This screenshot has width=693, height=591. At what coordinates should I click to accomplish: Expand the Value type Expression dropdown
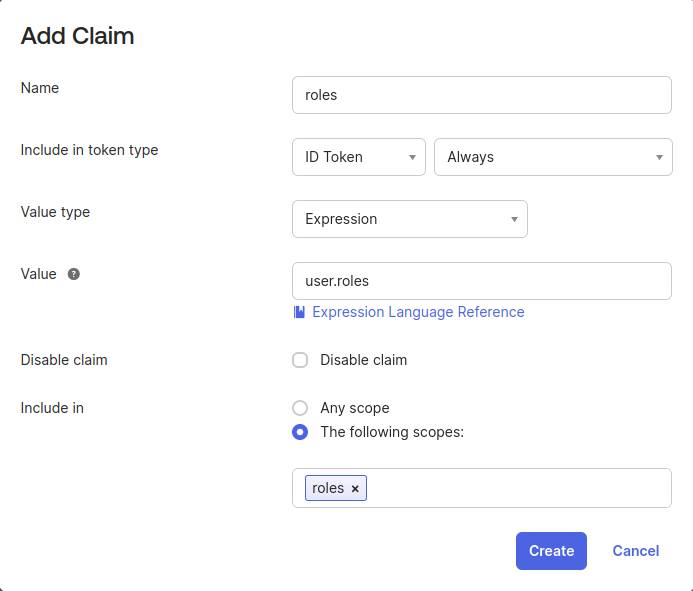(409, 219)
